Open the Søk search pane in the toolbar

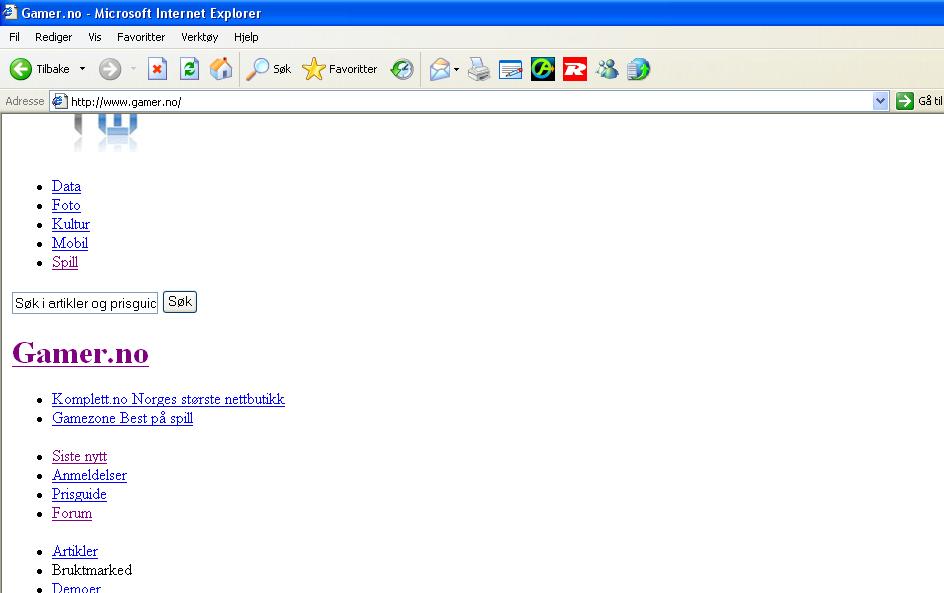pyautogui.click(x=269, y=69)
